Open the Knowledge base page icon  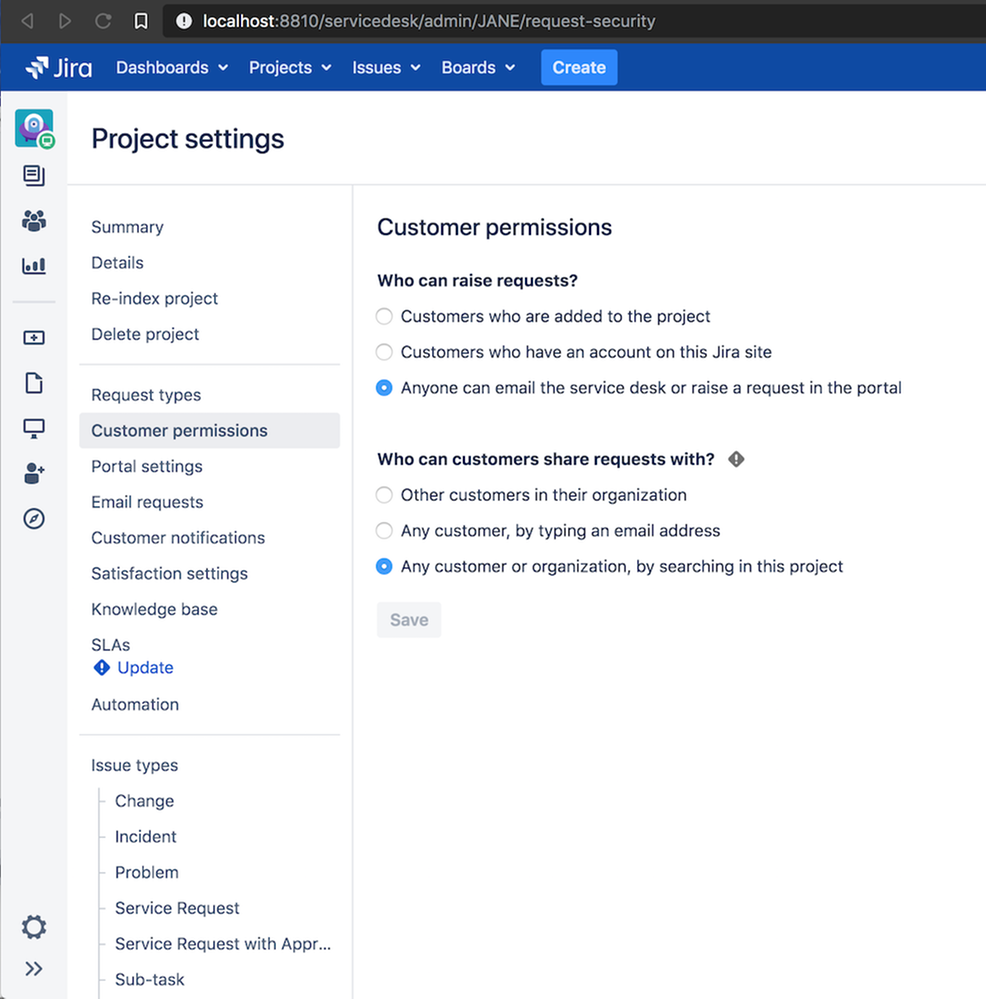(x=34, y=383)
